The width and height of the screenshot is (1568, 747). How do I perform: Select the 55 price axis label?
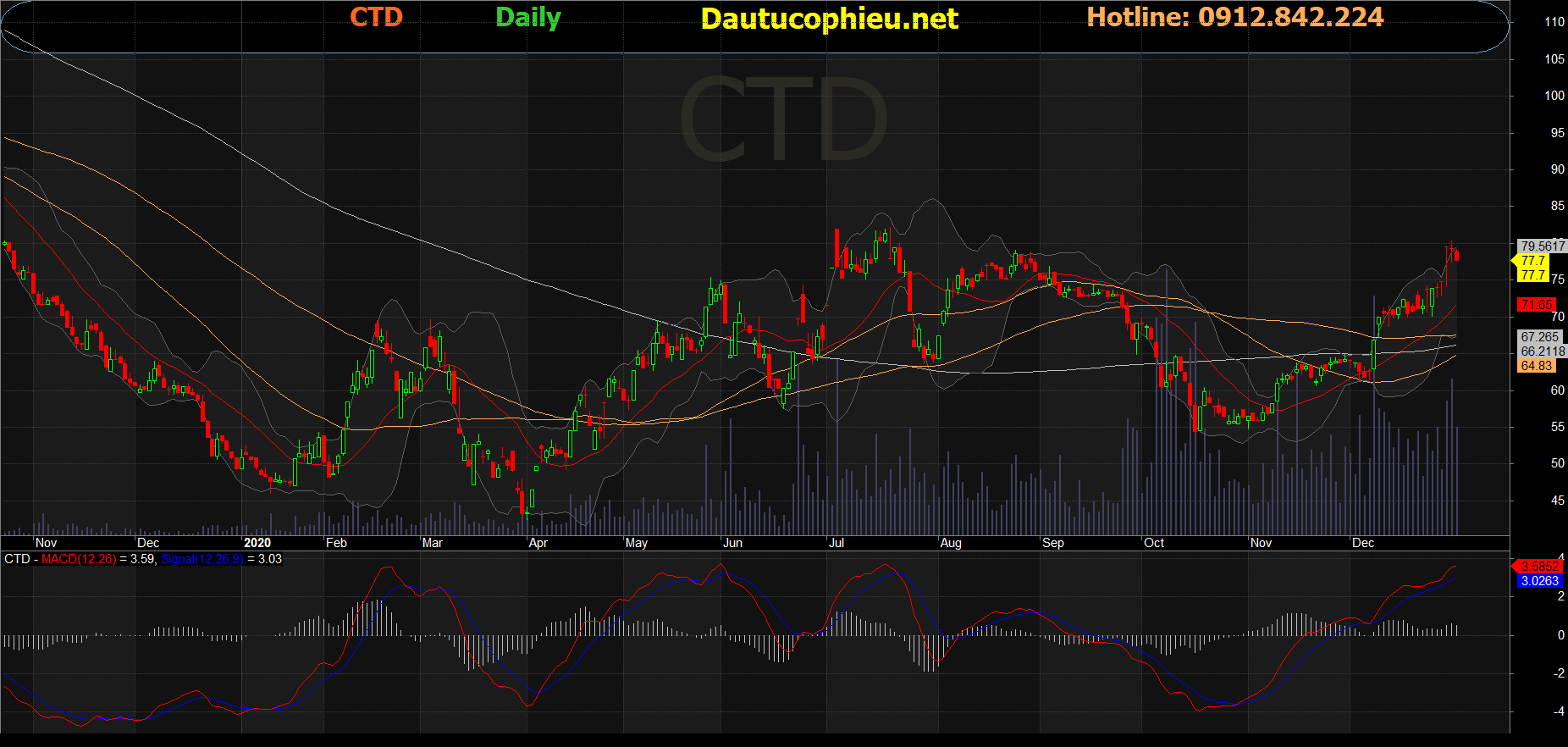coord(1558,427)
